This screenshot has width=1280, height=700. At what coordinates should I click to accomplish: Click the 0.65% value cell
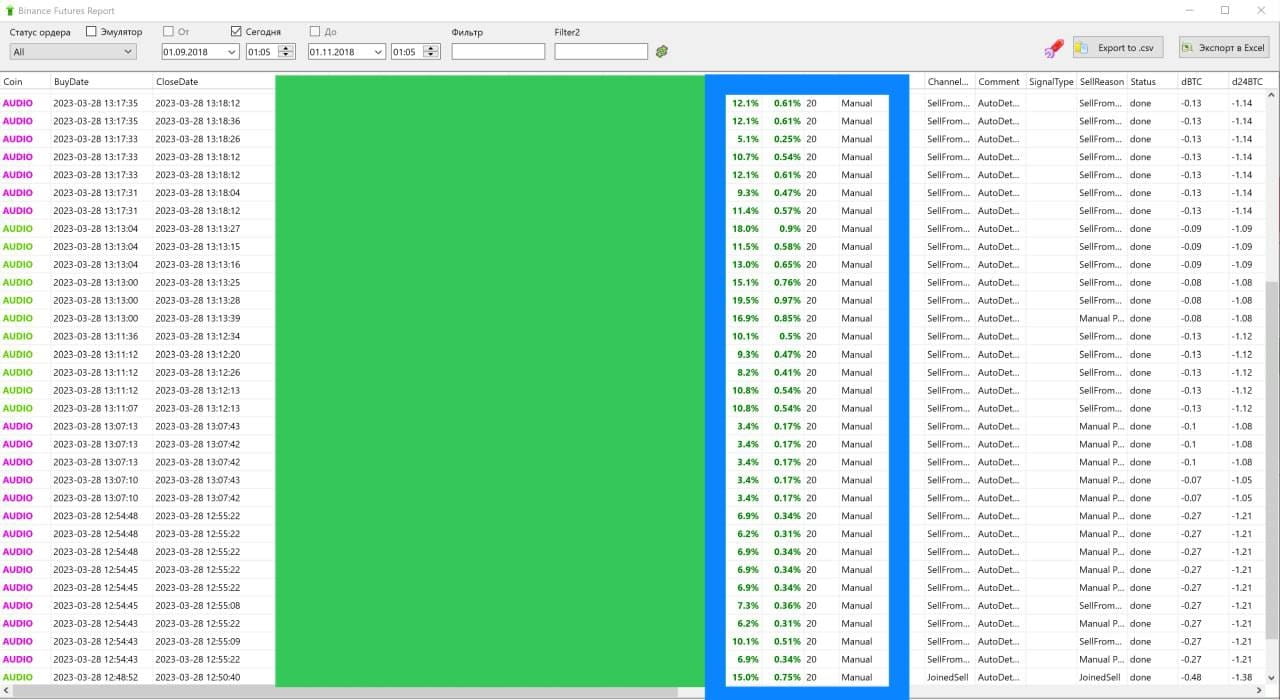[787, 265]
